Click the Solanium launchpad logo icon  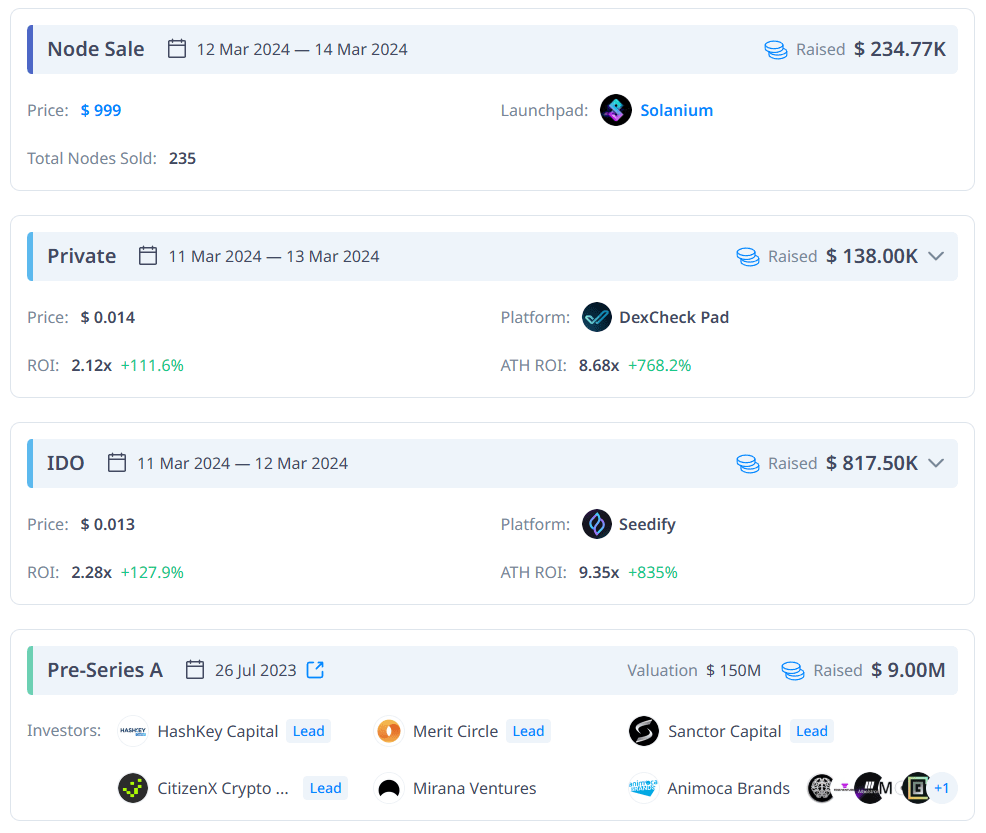(616, 110)
